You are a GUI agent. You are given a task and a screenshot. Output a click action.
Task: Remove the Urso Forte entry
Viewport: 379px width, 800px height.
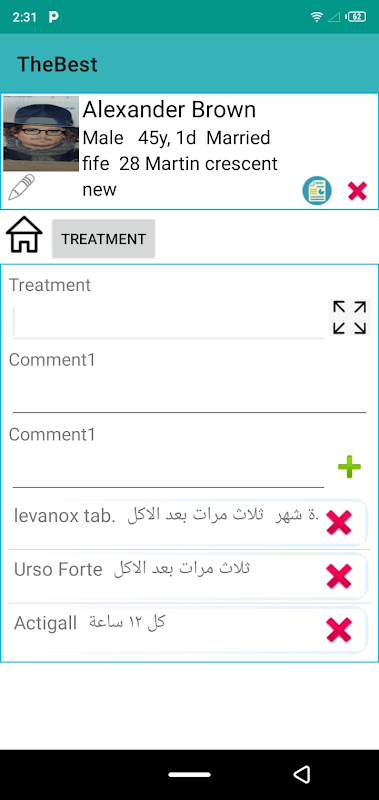click(x=339, y=577)
